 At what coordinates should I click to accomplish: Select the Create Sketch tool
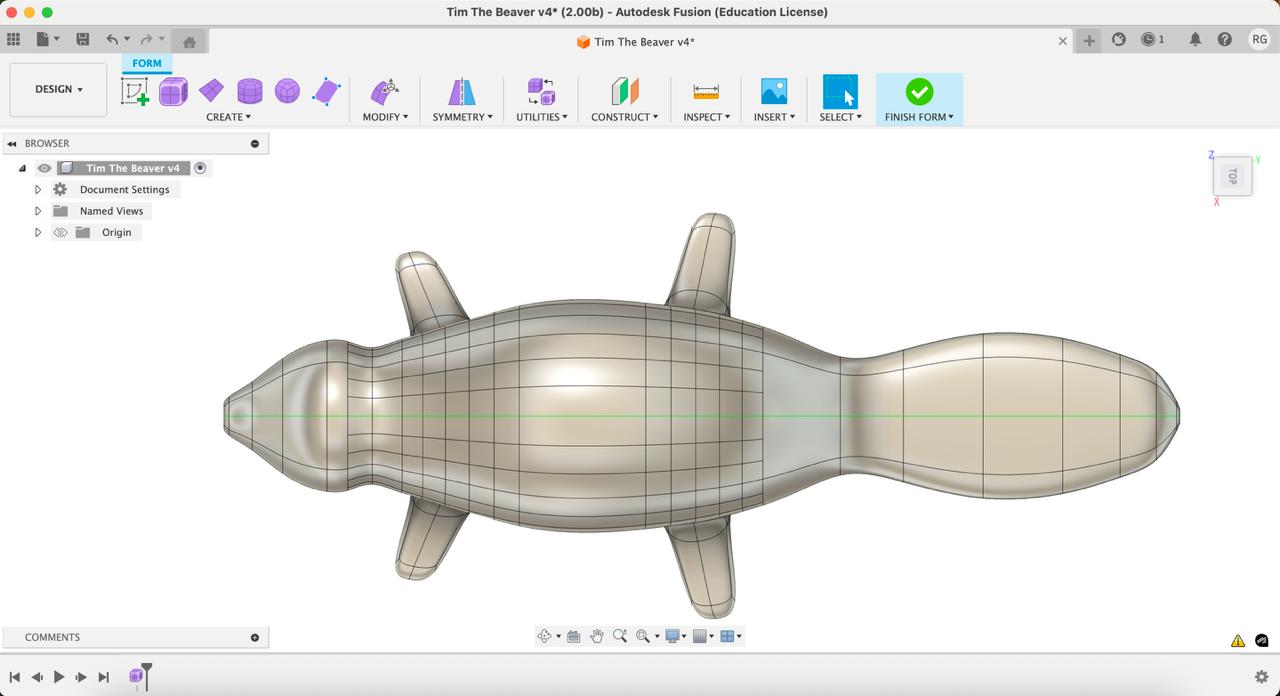135,92
